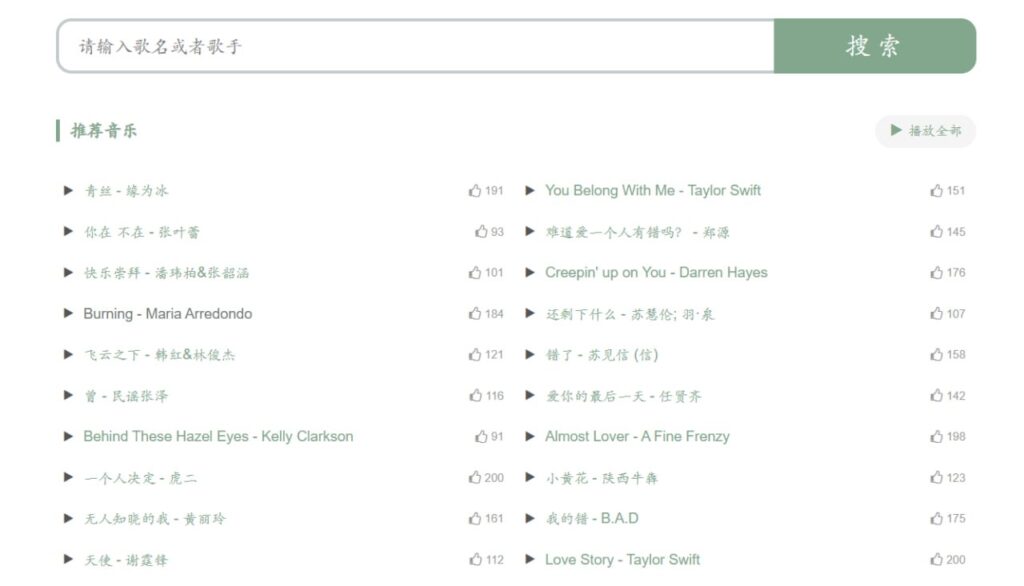The width and height of the screenshot is (1024, 586).
Task: Like Almost Lover with 198 likes
Action: pyautogui.click(x=937, y=437)
